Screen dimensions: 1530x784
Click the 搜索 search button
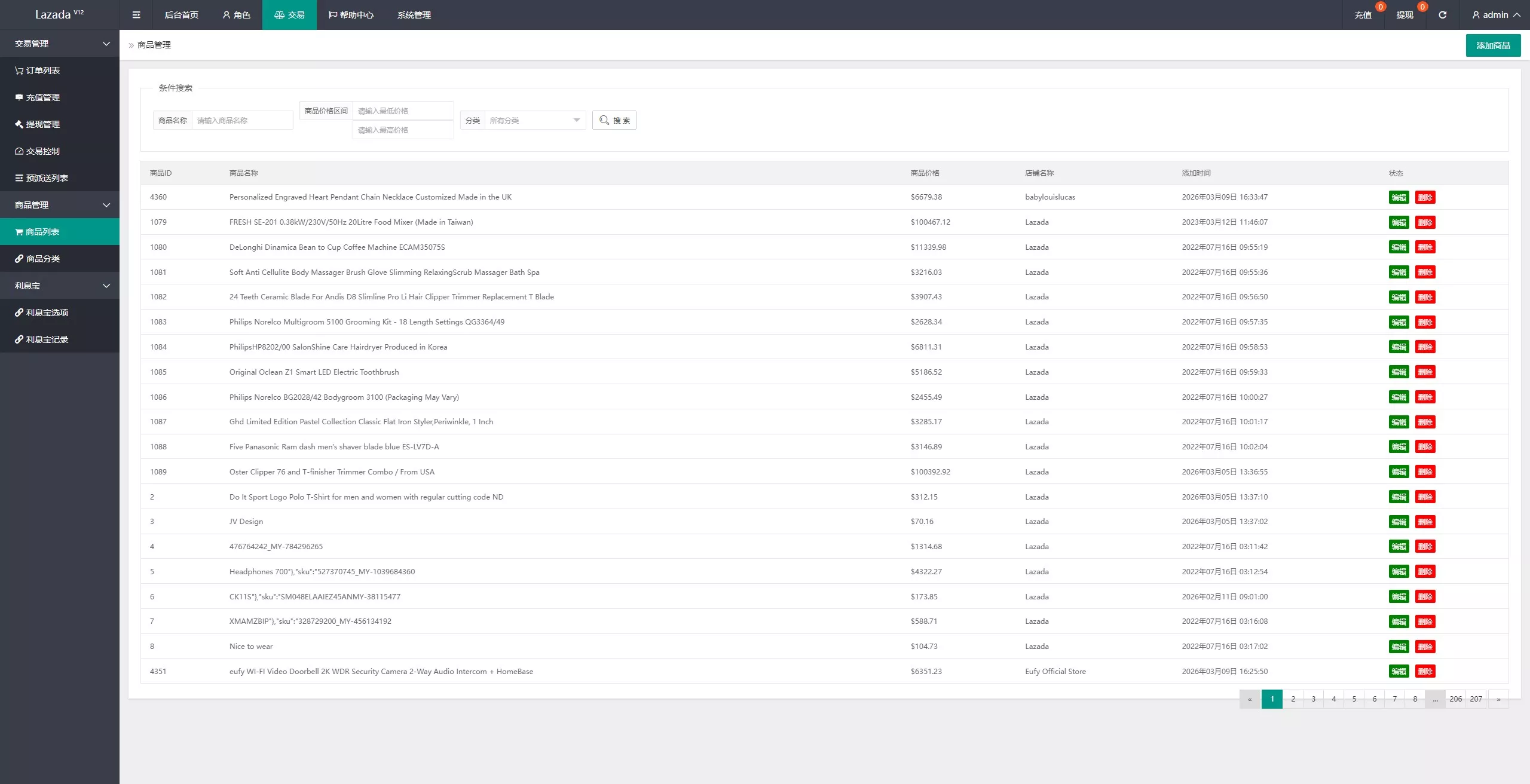point(614,120)
